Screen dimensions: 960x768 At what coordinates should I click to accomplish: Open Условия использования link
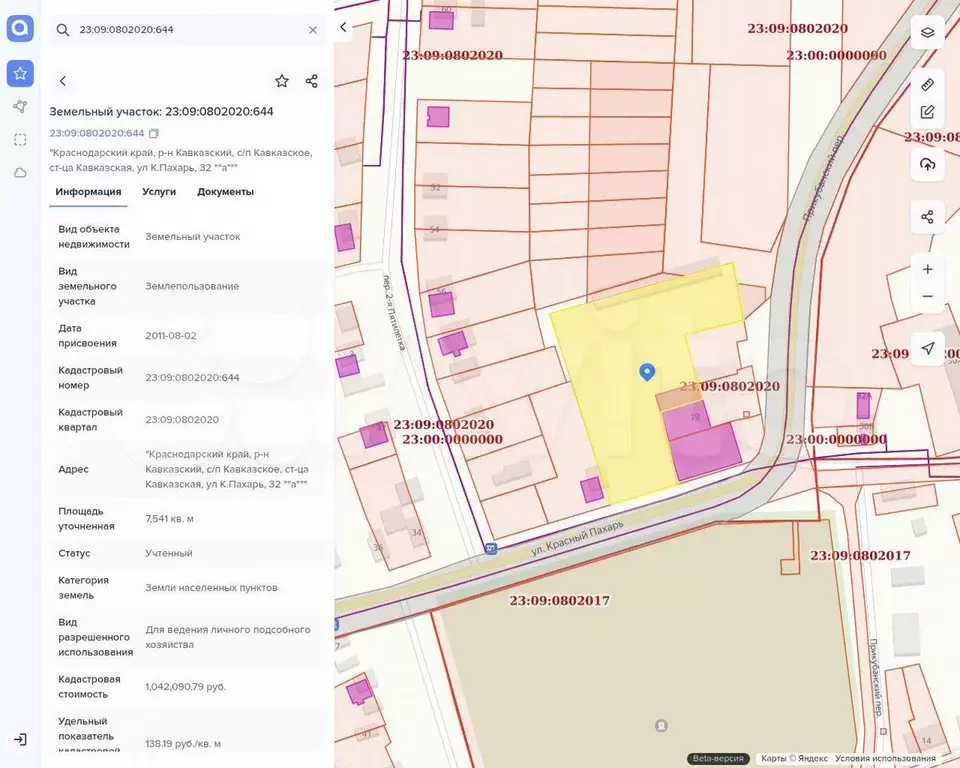(x=885, y=758)
